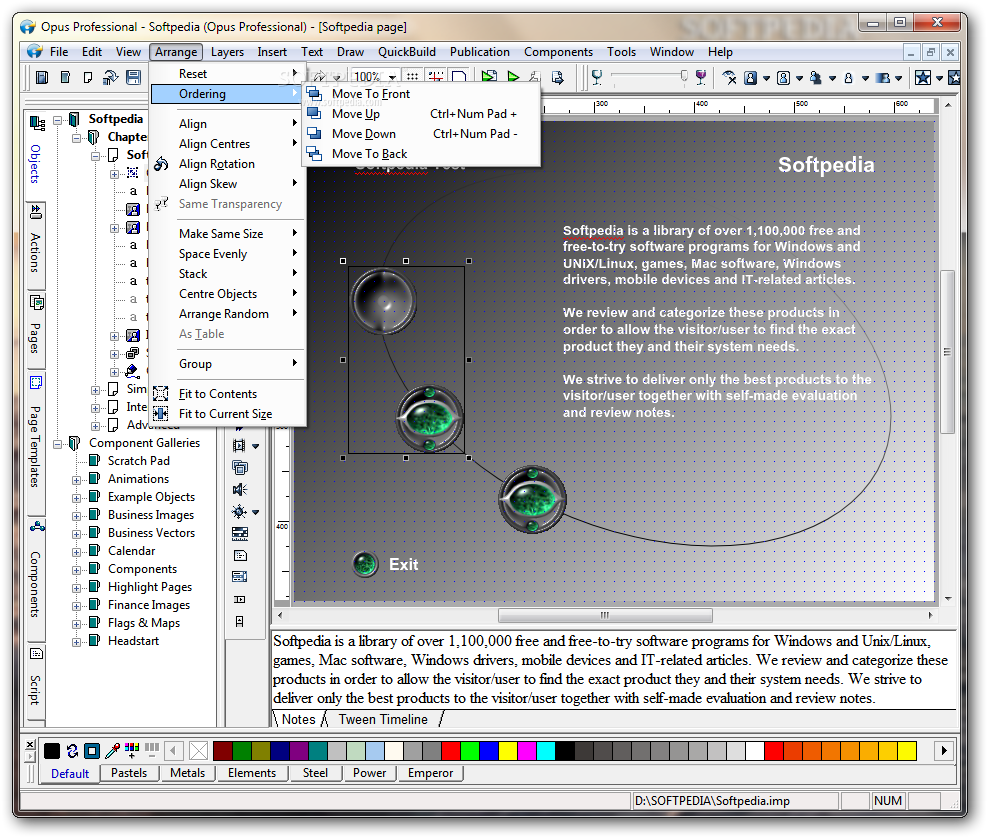This screenshot has height=838, width=988.
Task: Open the video tool dropdown arrow
Action: tap(256, 446)
